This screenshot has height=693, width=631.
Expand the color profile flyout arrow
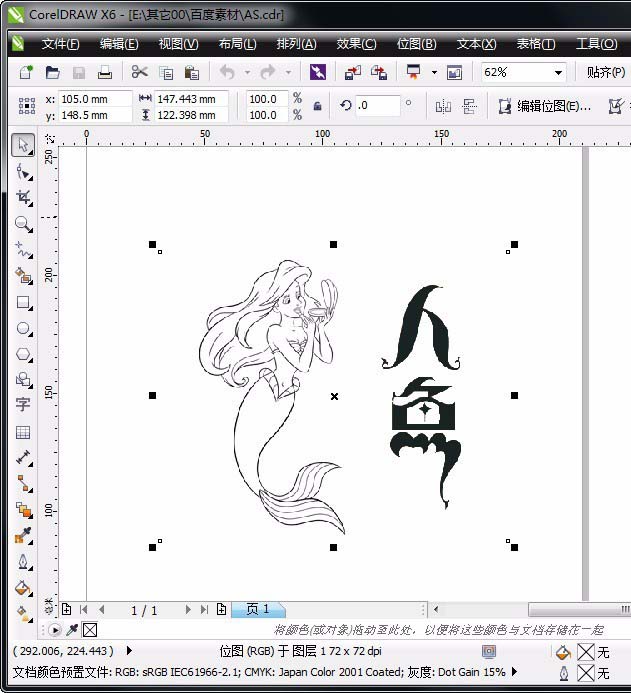coord(514,671)
